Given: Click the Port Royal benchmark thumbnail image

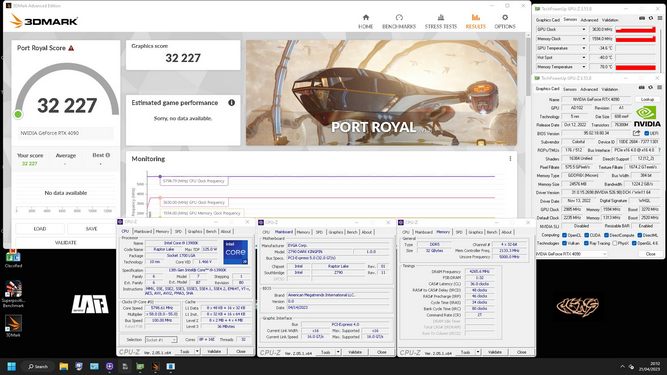Looking at the screenshot, I should (382, 93).
